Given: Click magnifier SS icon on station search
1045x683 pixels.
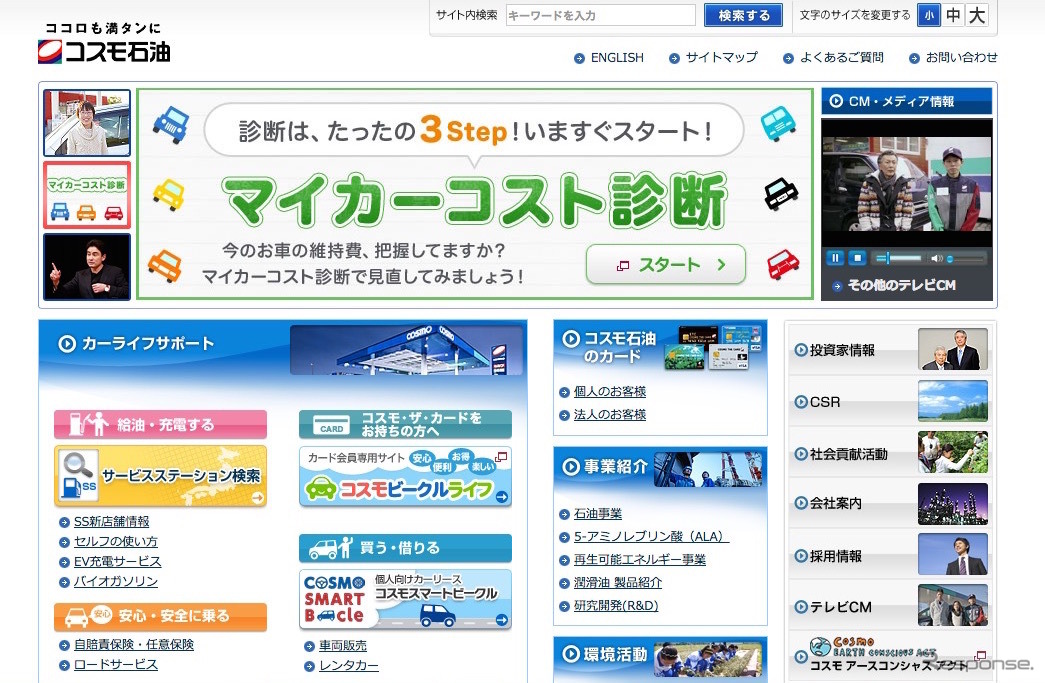Looking at the screenshot, I should point(79,476).
